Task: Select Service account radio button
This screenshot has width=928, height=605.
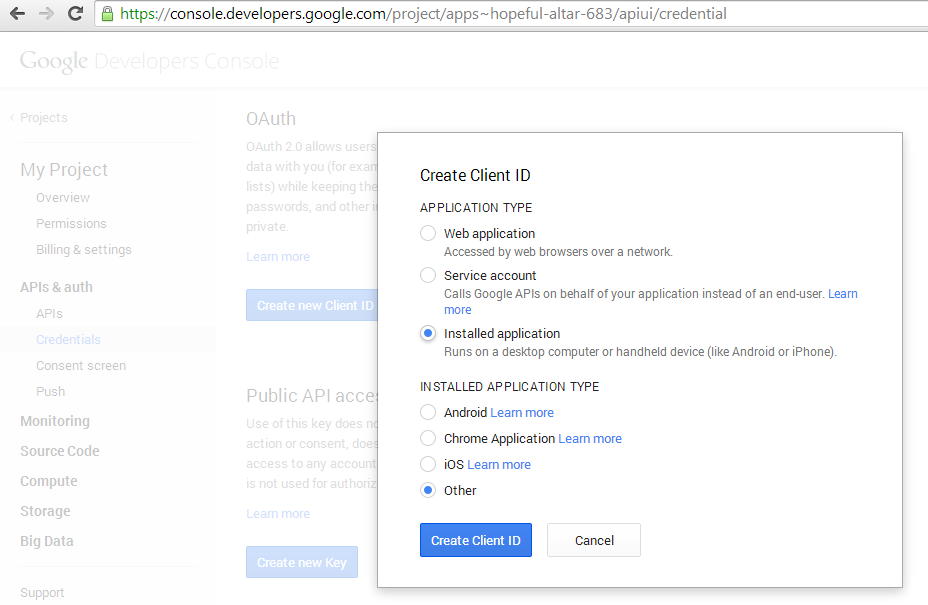Action: click(x=428, y=275)
